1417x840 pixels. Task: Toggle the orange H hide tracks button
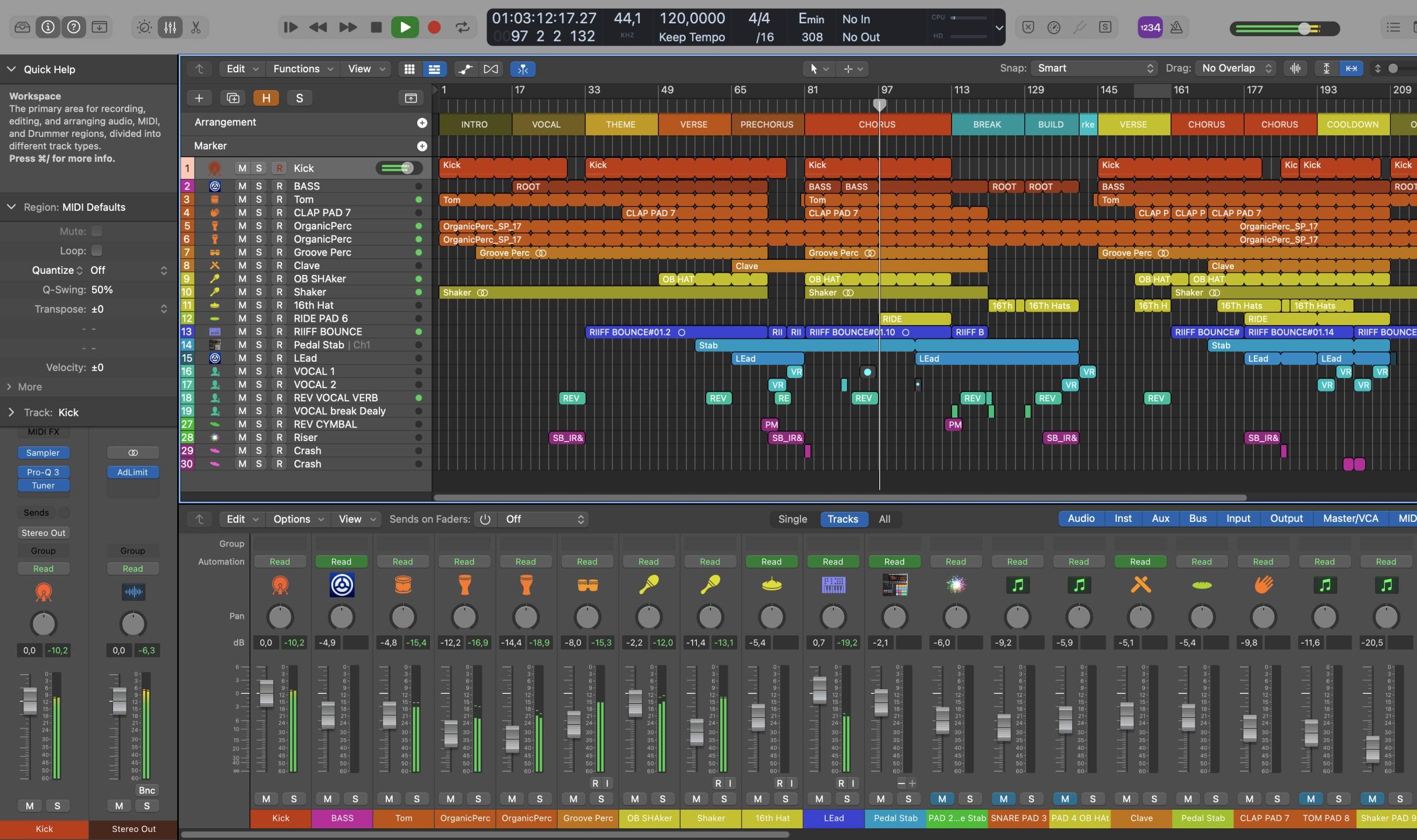coord(266,98)
